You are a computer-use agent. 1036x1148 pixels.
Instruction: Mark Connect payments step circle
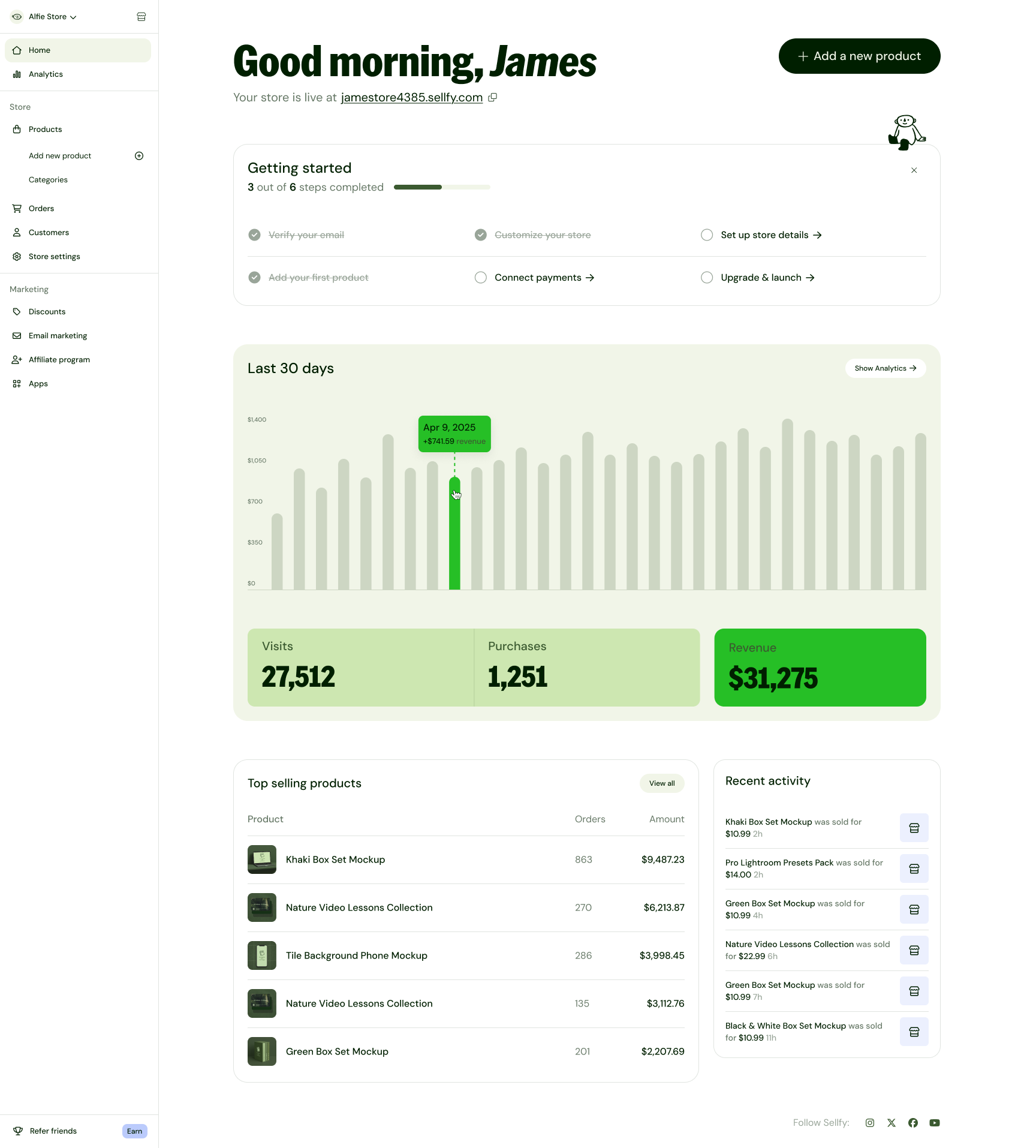tap(480, 277)
